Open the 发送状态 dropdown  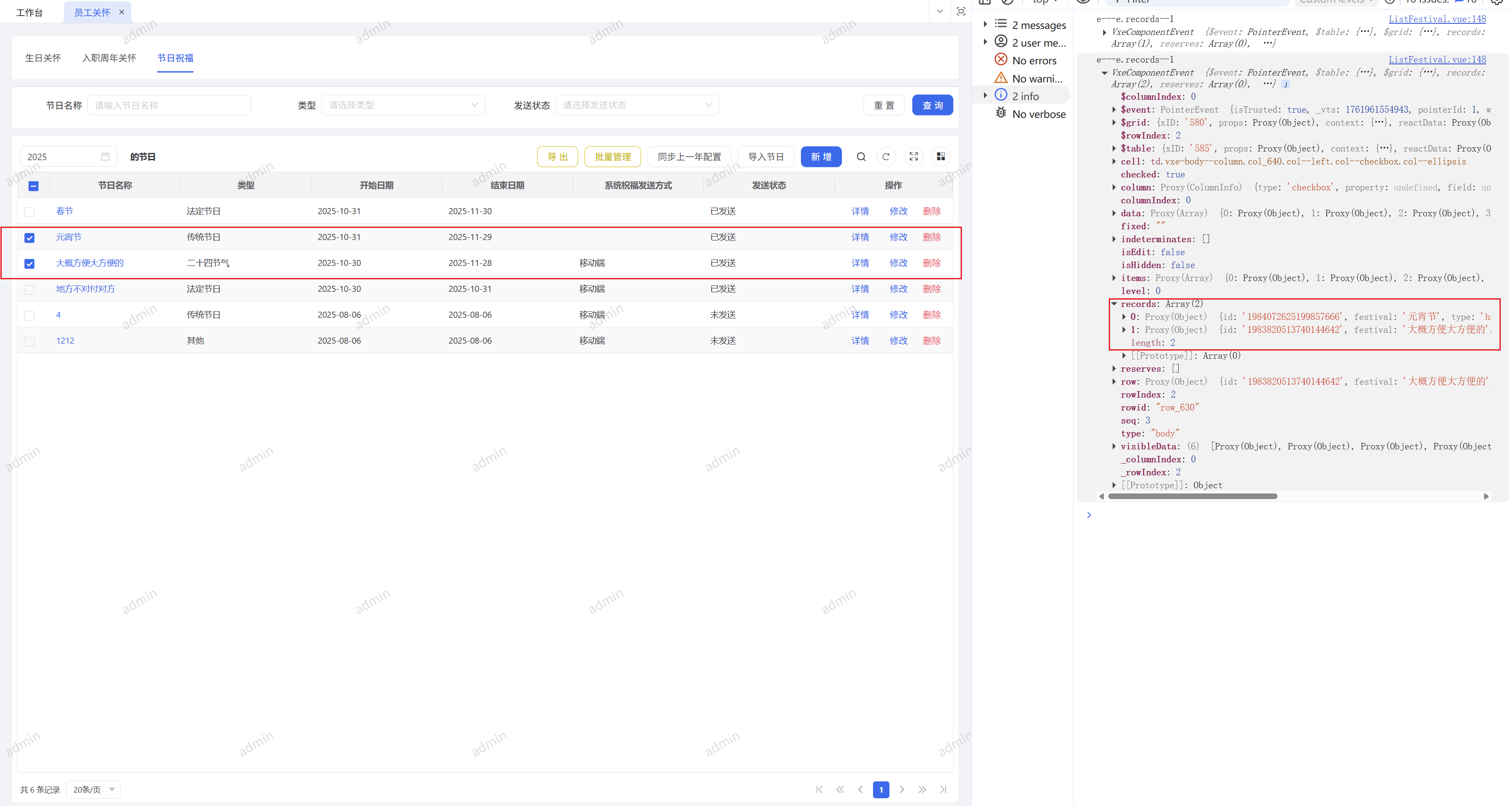tap(637, 105)
